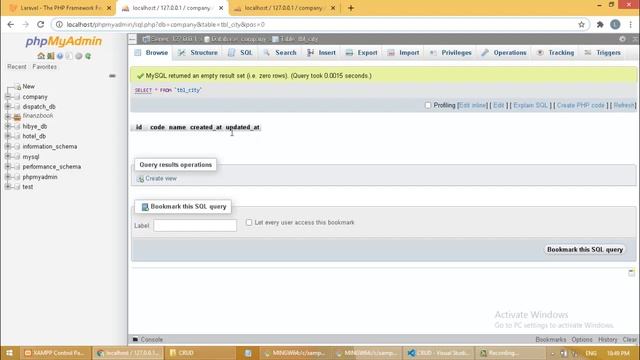640x360 pixels.
Task: Expand the mysql database tree
Action: 8,157
